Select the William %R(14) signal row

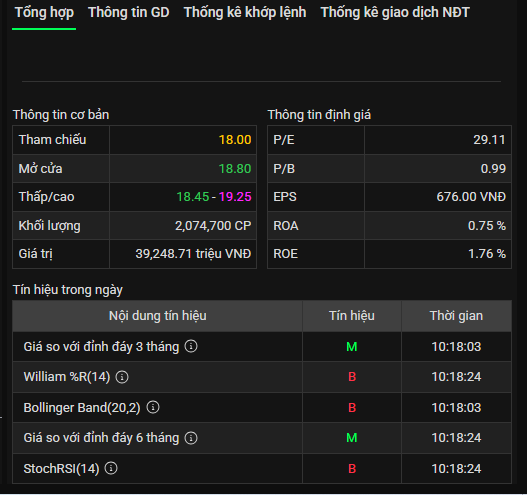(x=262, y=377)
